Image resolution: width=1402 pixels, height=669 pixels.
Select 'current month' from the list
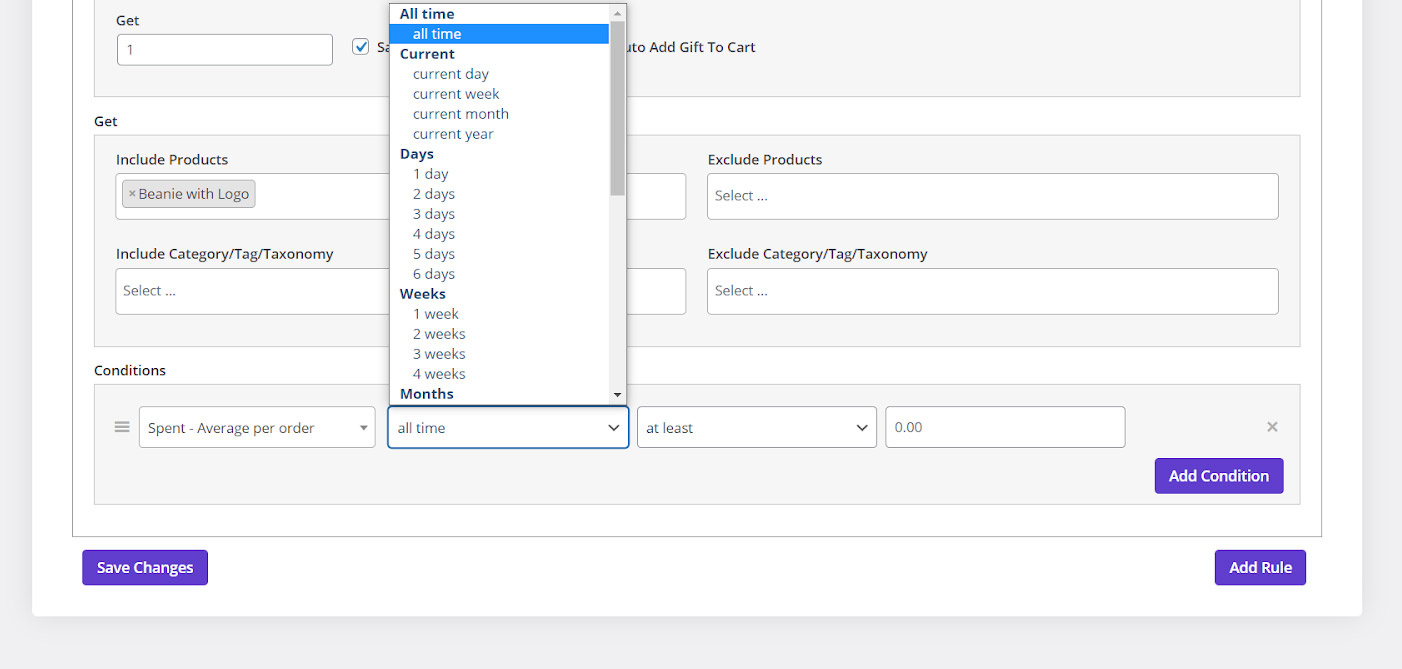(460, 114)
